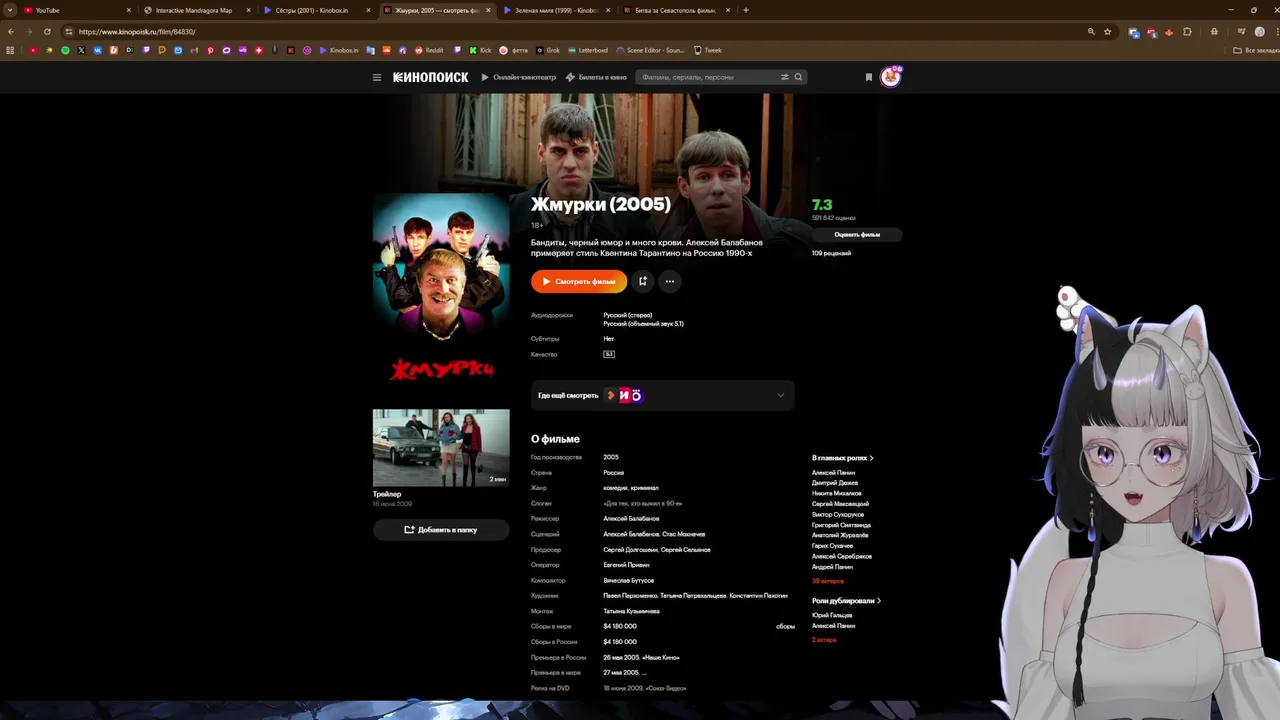Bookmark this page with the star icon
Viewport: 1280px width, 720px height.
[1107, 32]
